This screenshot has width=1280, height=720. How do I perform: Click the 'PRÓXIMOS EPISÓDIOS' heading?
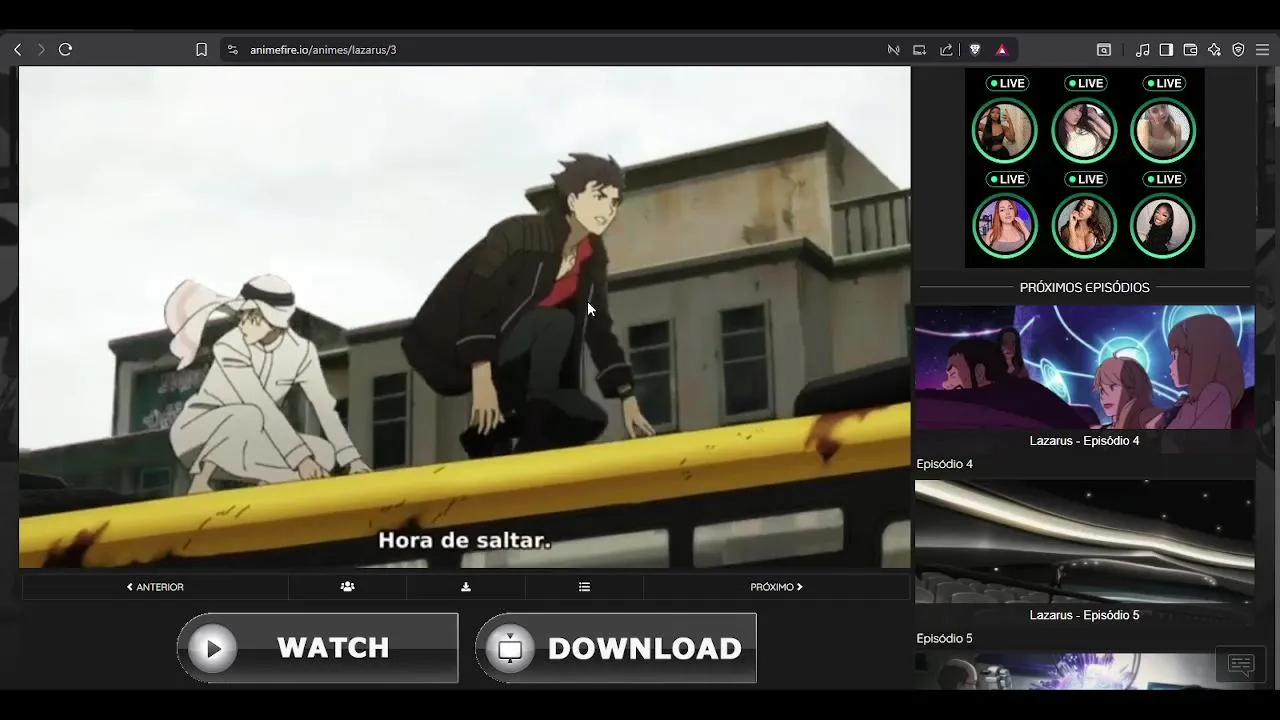coord(1084,288)
